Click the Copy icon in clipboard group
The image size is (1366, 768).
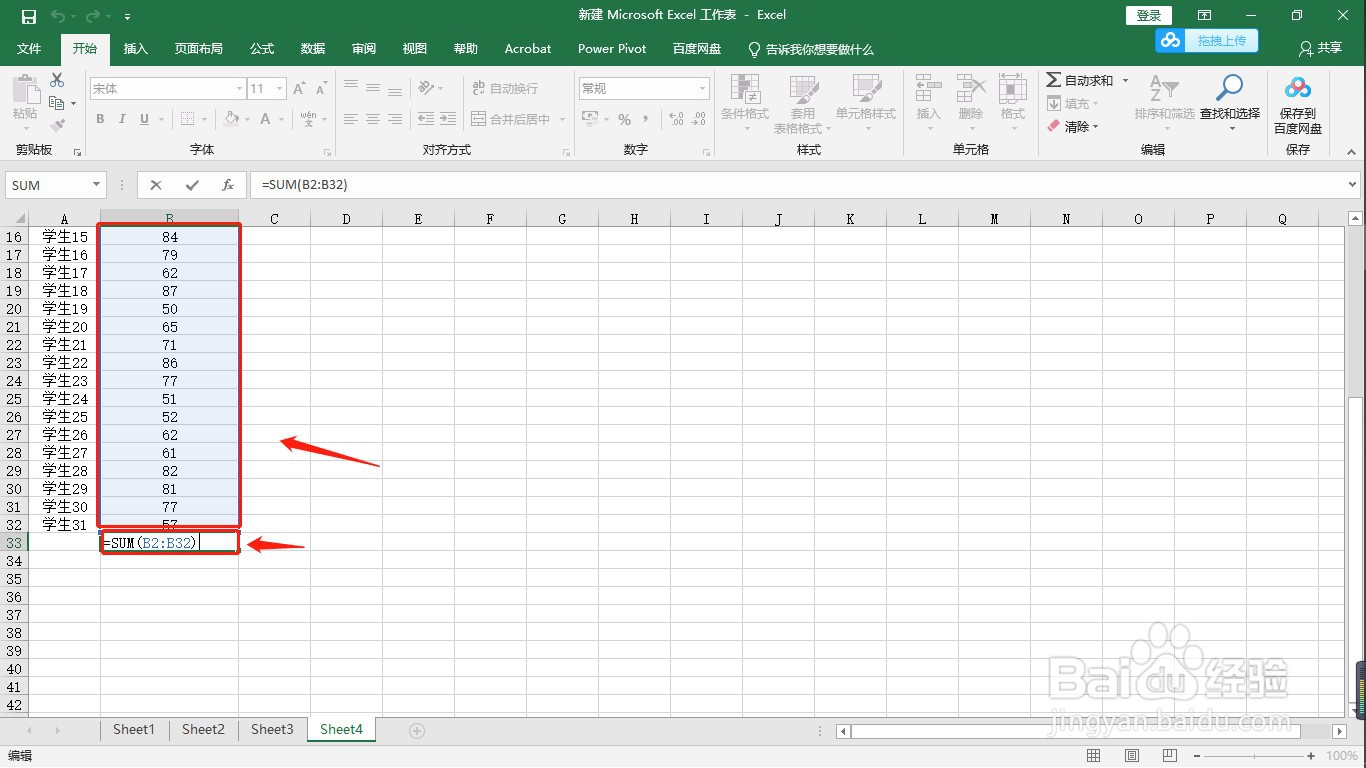[57, 103]
